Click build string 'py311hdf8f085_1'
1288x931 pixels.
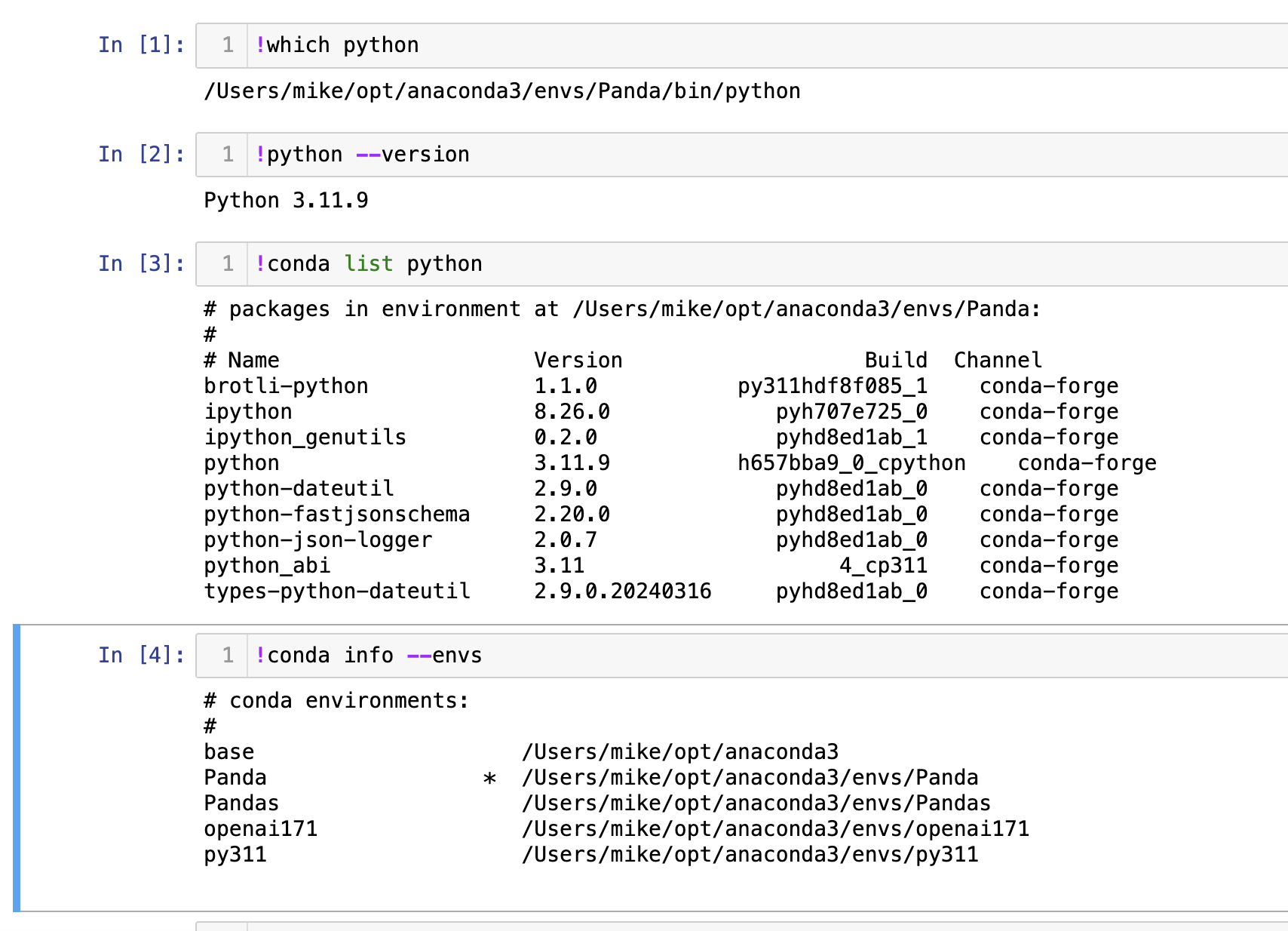pos(833,386)
